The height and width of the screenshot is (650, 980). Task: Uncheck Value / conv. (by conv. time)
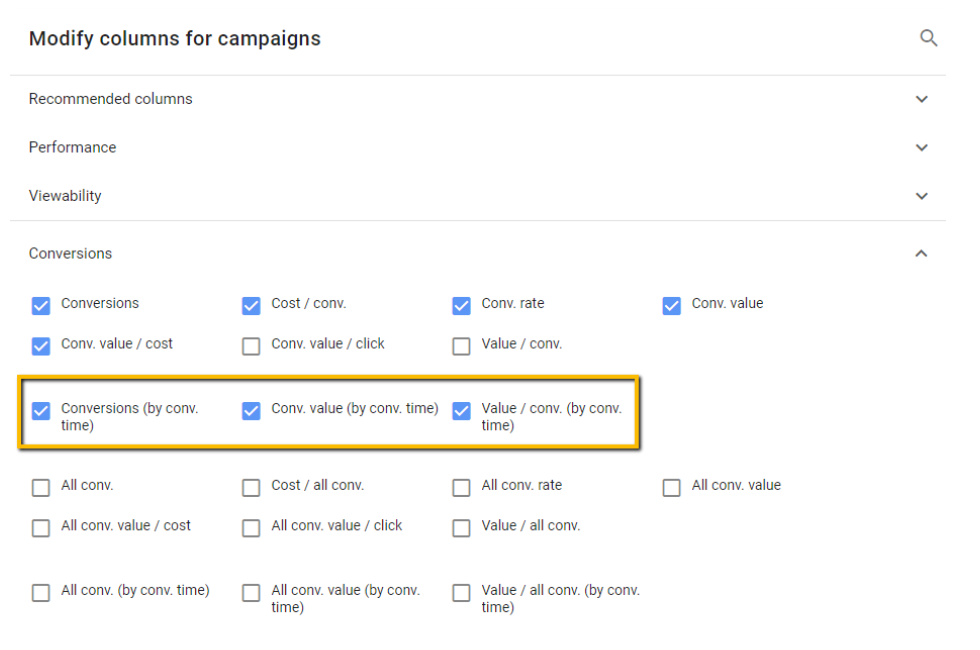pos(461,410)
